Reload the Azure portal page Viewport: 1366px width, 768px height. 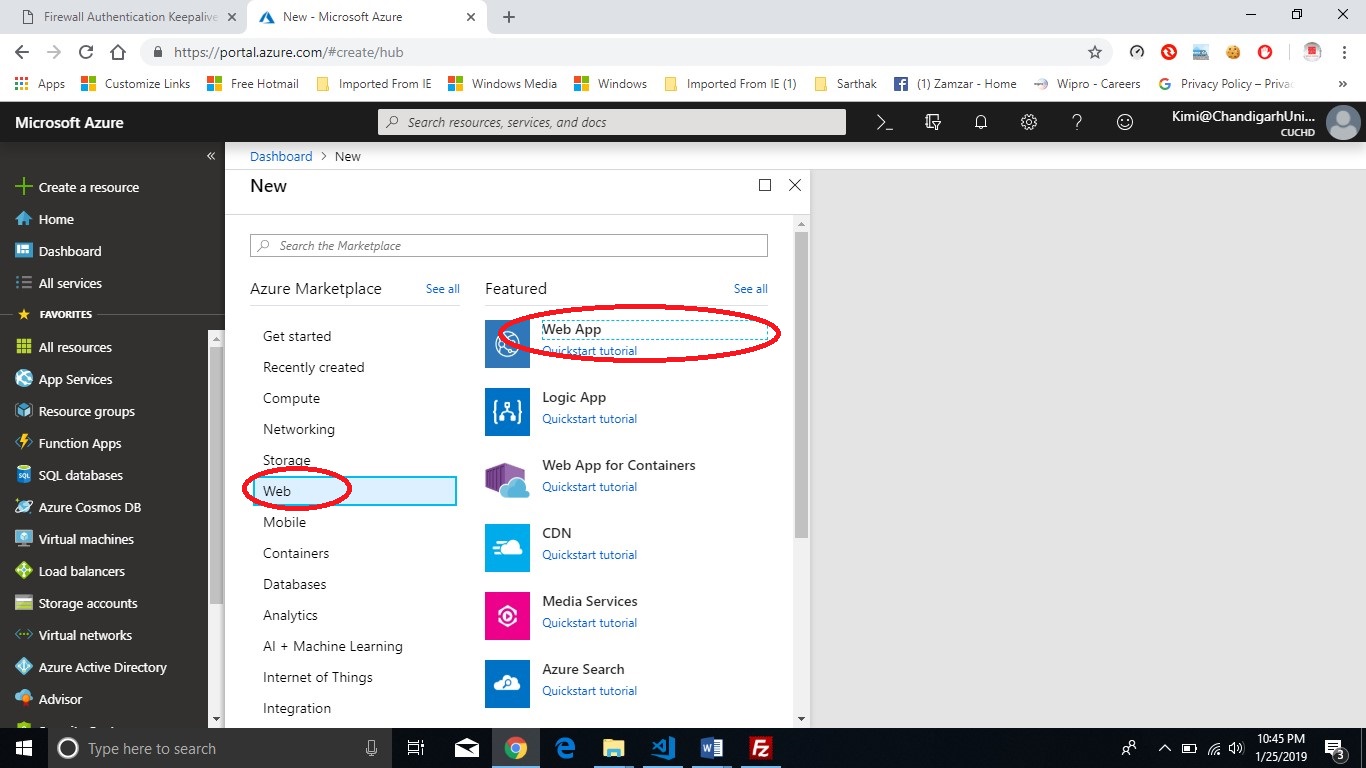(x=86, y=52)
